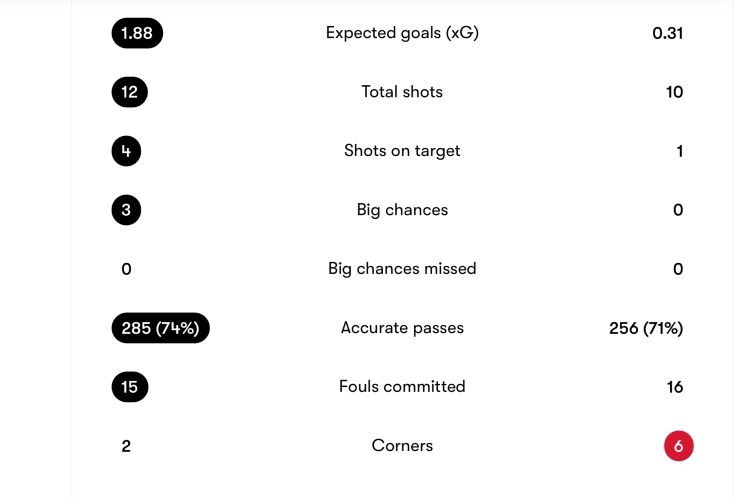The image size is (734, 500).
Task: Click the 10 total shots value
Action: (x=674, y=92)
